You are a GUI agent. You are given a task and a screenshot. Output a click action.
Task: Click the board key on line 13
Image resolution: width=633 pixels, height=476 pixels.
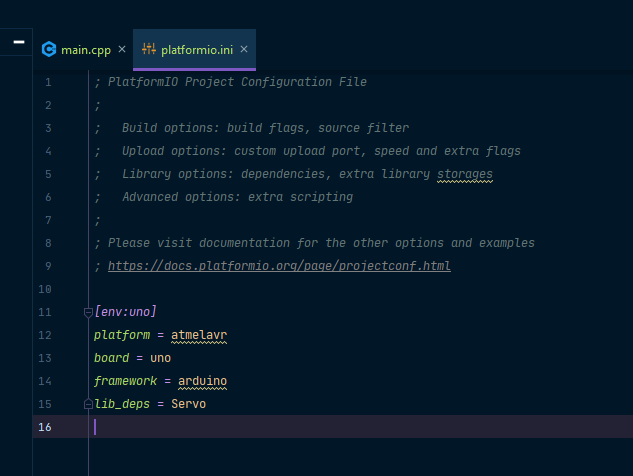pos(112,358)
